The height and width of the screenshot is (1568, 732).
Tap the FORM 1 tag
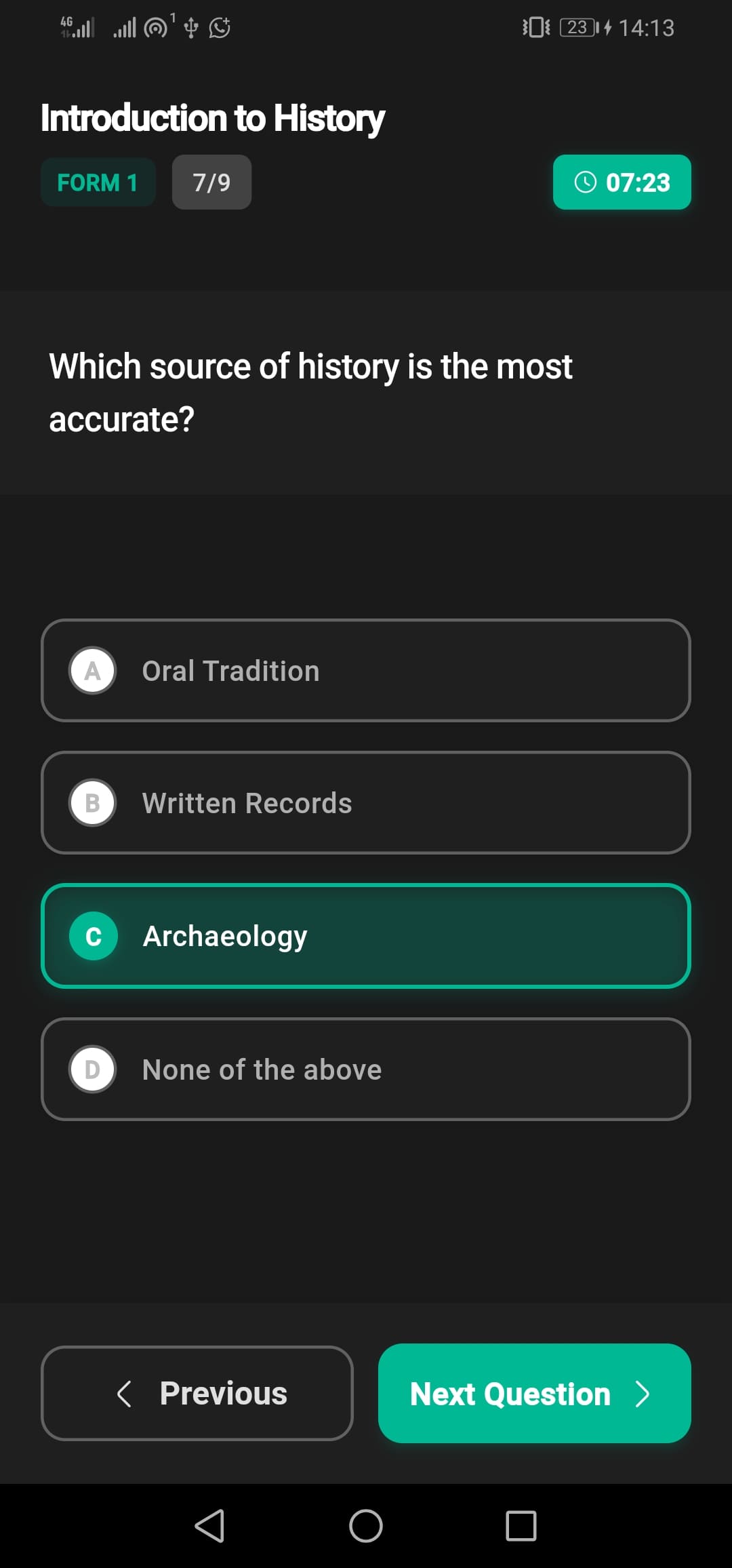pos(98,182)
